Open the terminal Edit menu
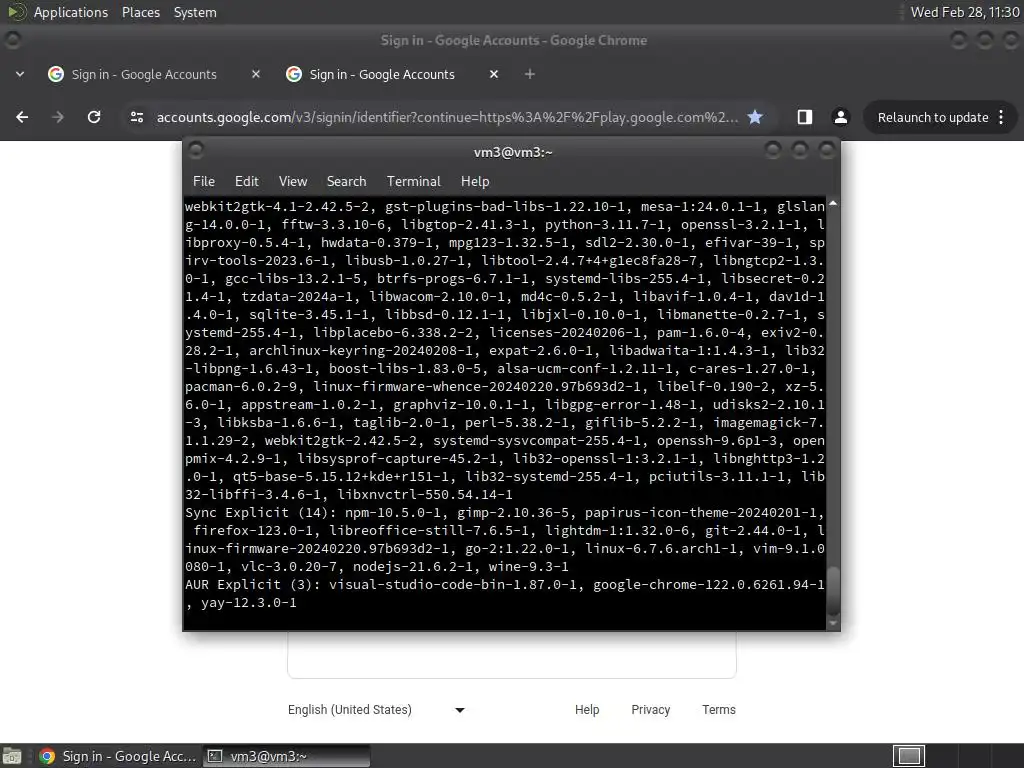Screen dimensions: 1024x768 click(x=246, y=181)
